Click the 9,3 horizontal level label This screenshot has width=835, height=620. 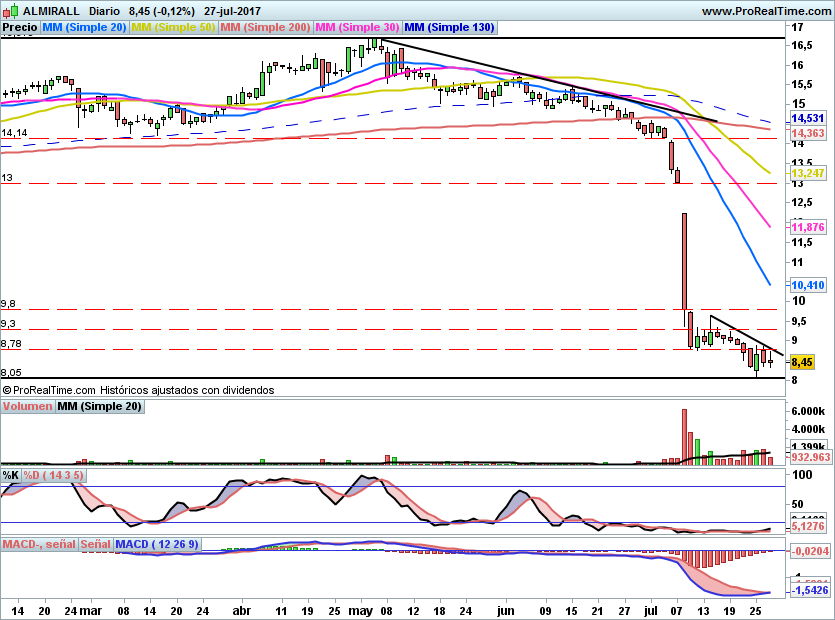point(9,323)
